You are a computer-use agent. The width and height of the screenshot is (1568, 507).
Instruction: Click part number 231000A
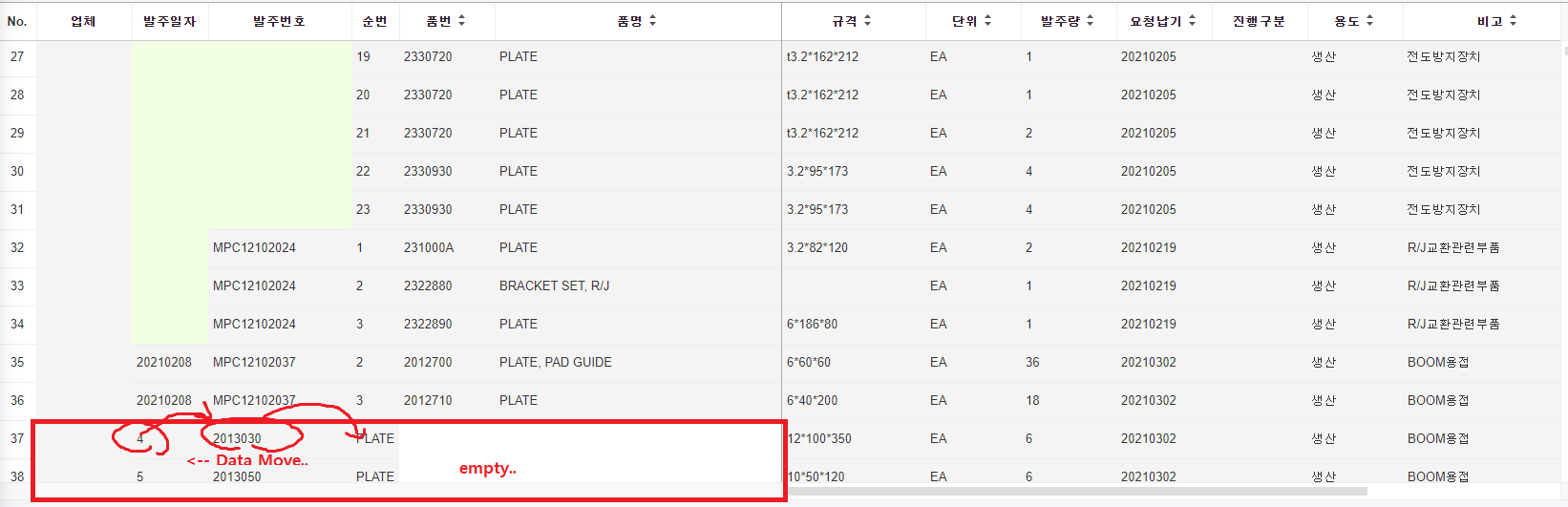[x=429, y=247]
